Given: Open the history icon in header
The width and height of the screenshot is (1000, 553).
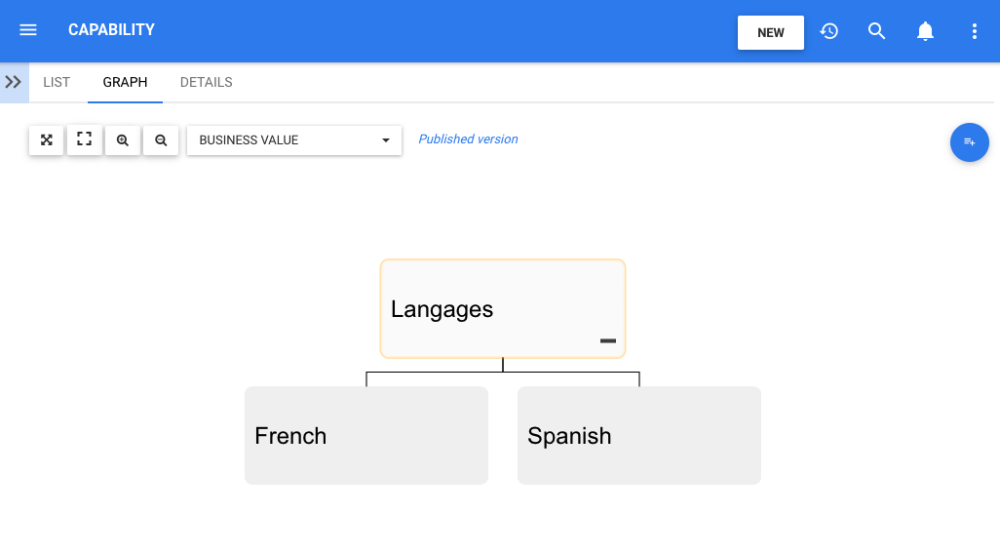Looking at the screenshot, I should point(829,31).
